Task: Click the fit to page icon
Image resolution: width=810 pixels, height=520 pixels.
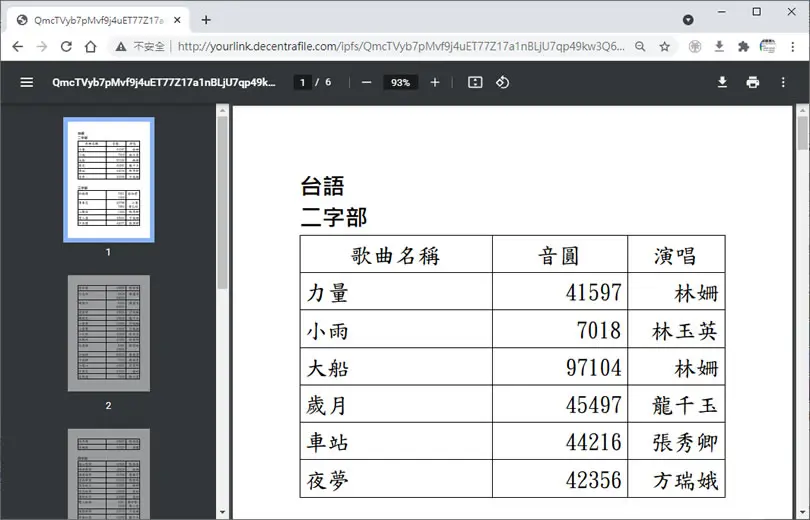Action: coord(475,83)
